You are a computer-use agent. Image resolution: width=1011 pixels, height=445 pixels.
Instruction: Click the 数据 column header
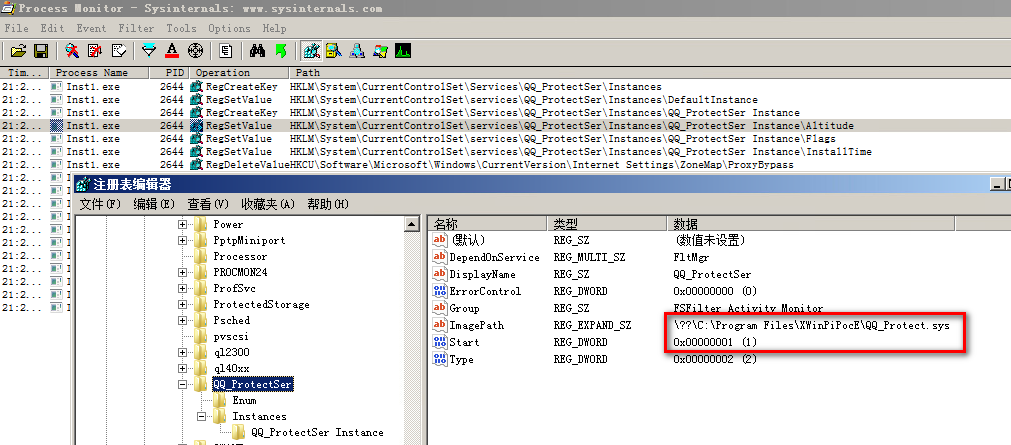pyautogui.click(x=811, y=224)
